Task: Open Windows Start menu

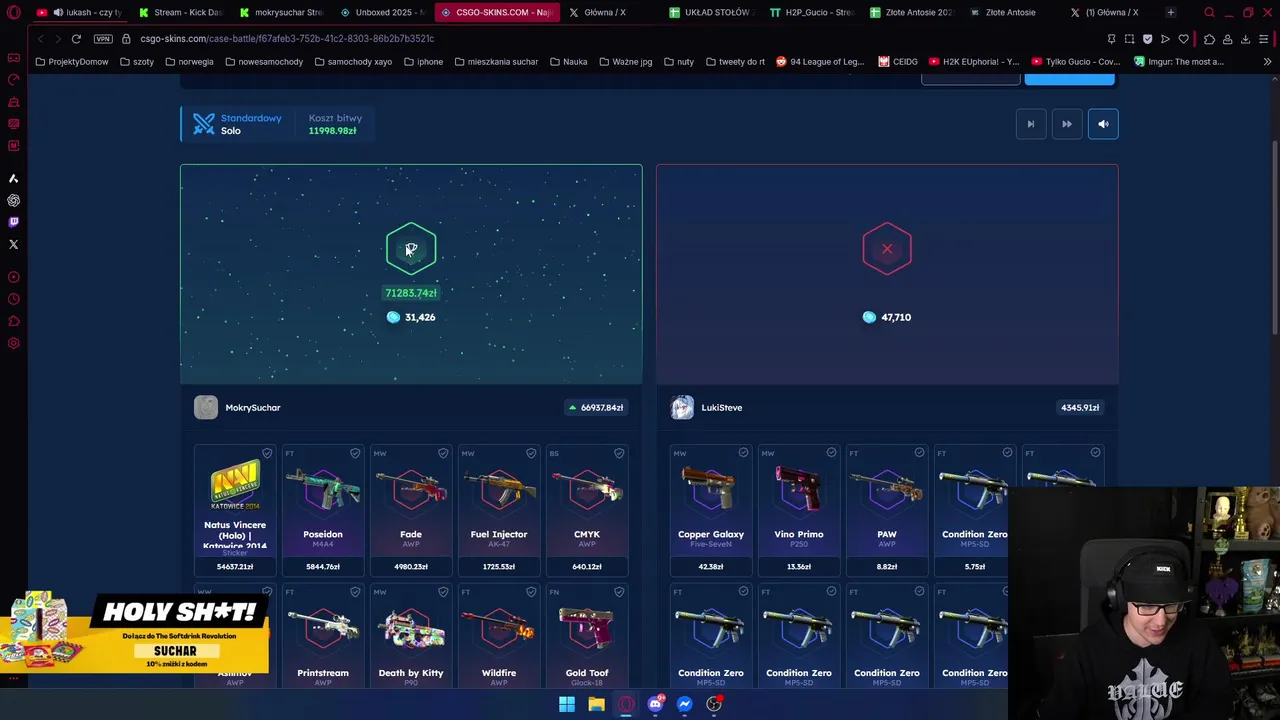Action: coord(567,704)
